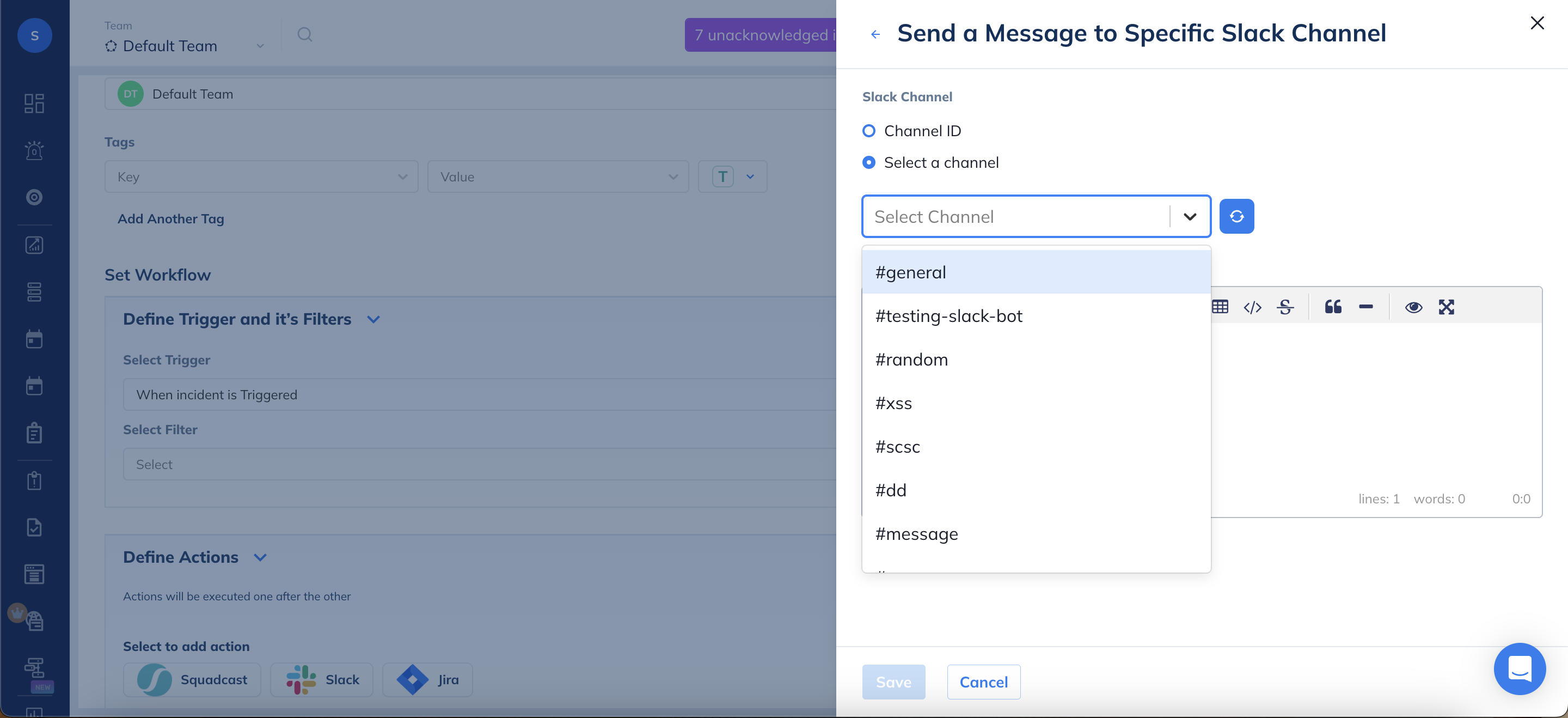
Task: Open the chat support bubble
Action: pyautogui.click(x=1520, y=668)
